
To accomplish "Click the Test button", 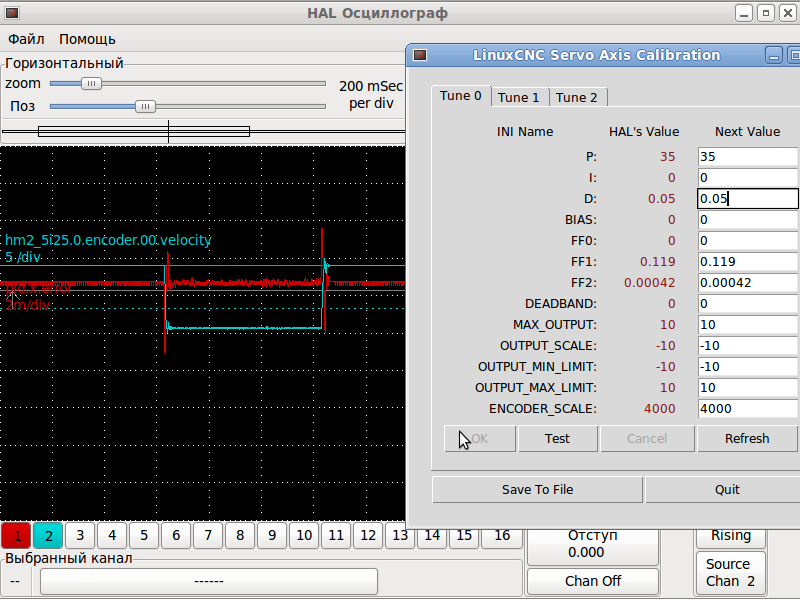I will pyautogui.click(x=557, y=438).
